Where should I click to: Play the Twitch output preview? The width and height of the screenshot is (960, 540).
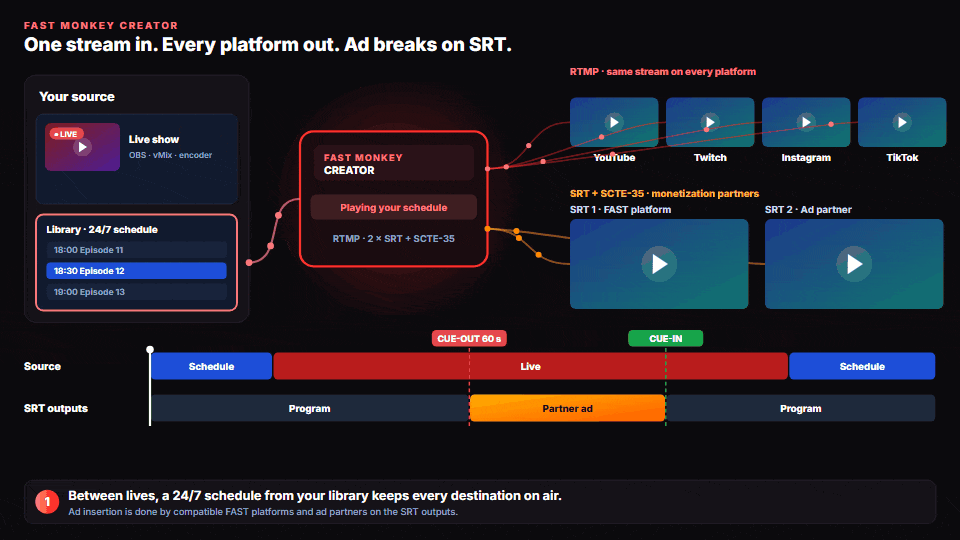point(710,122)
